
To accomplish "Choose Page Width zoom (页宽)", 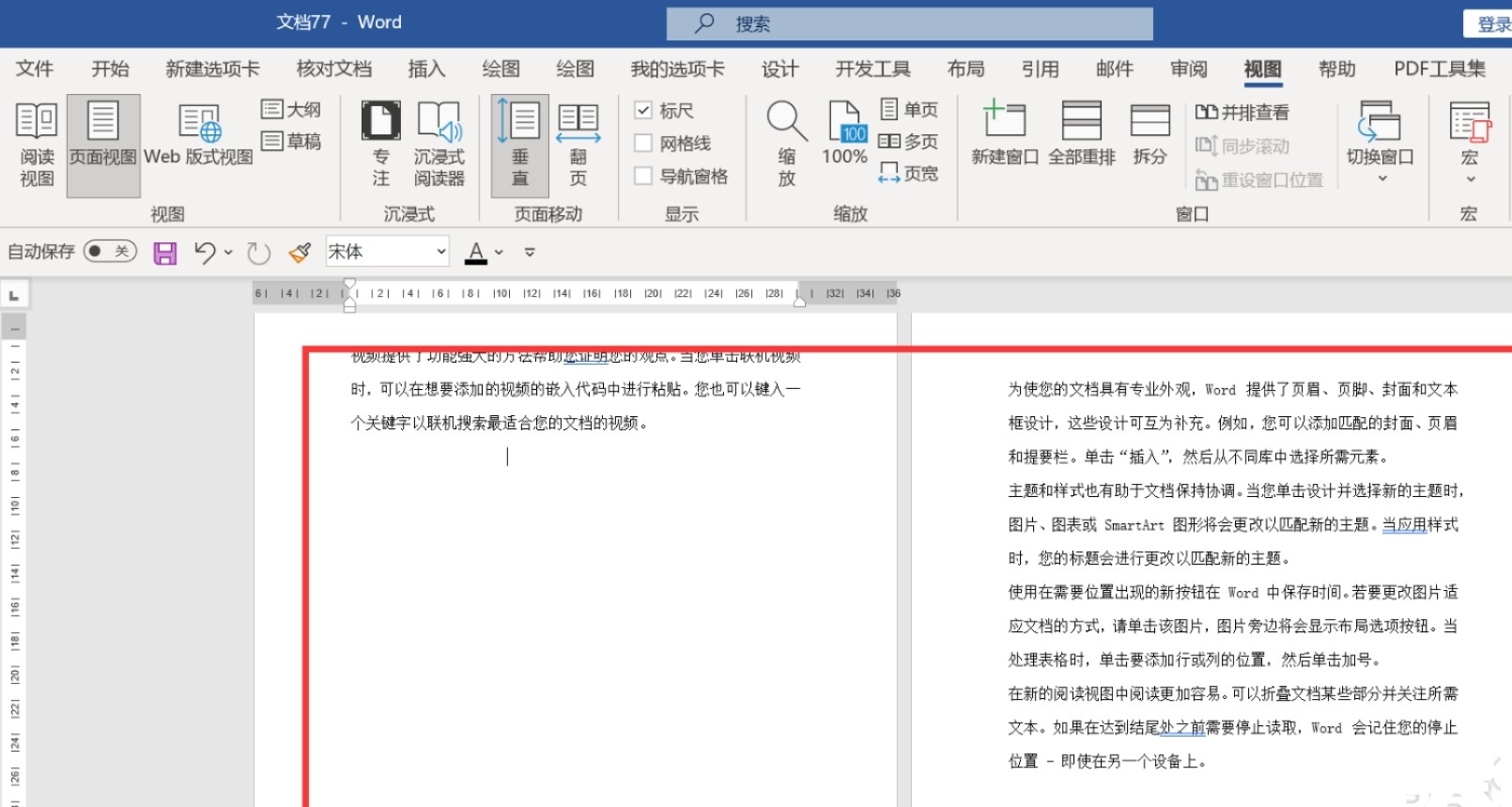I will point(909,174).
